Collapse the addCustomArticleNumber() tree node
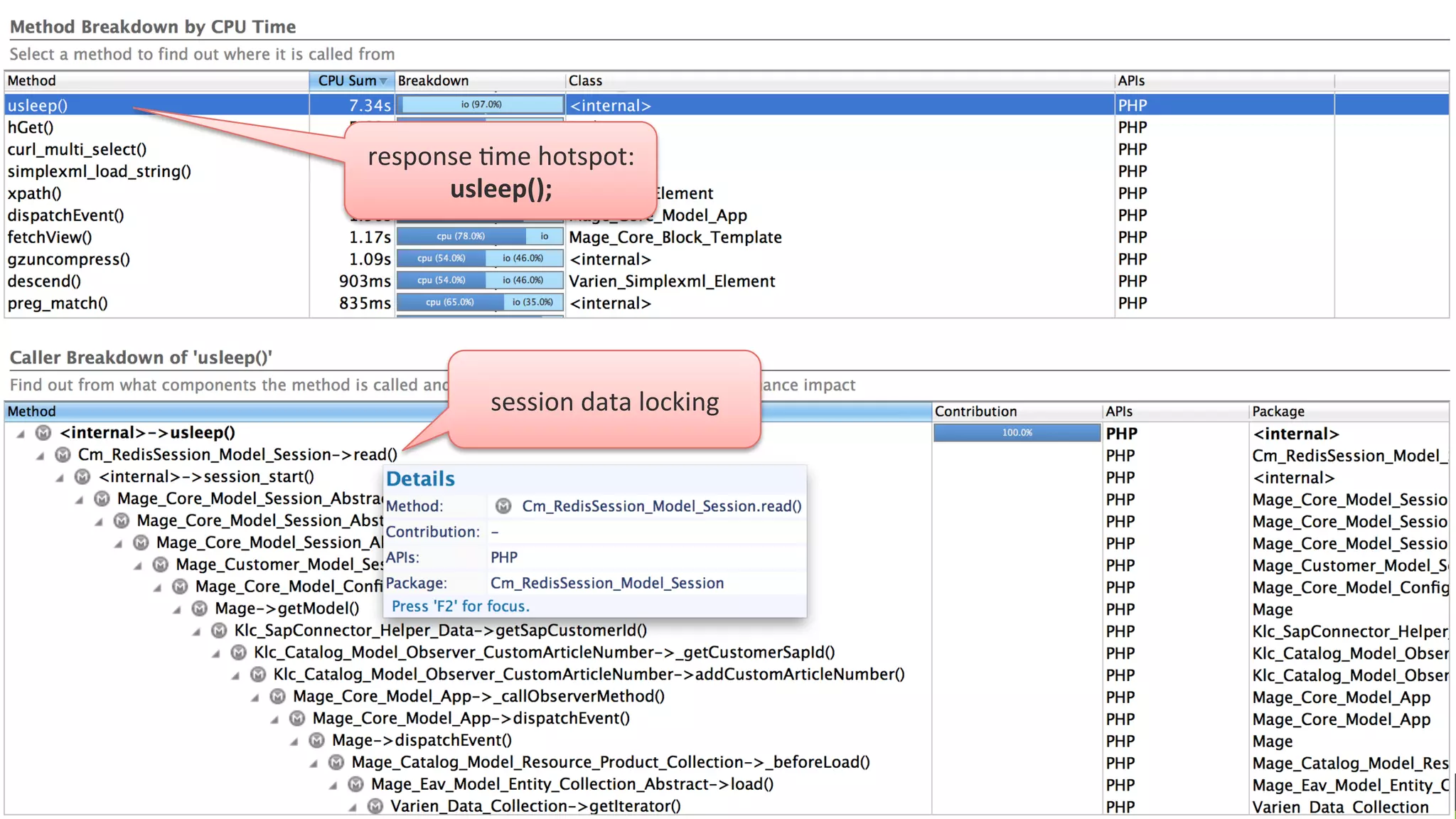Image resolution: width=1456 pixels, height=819 pixels. [x=236, y=675]
